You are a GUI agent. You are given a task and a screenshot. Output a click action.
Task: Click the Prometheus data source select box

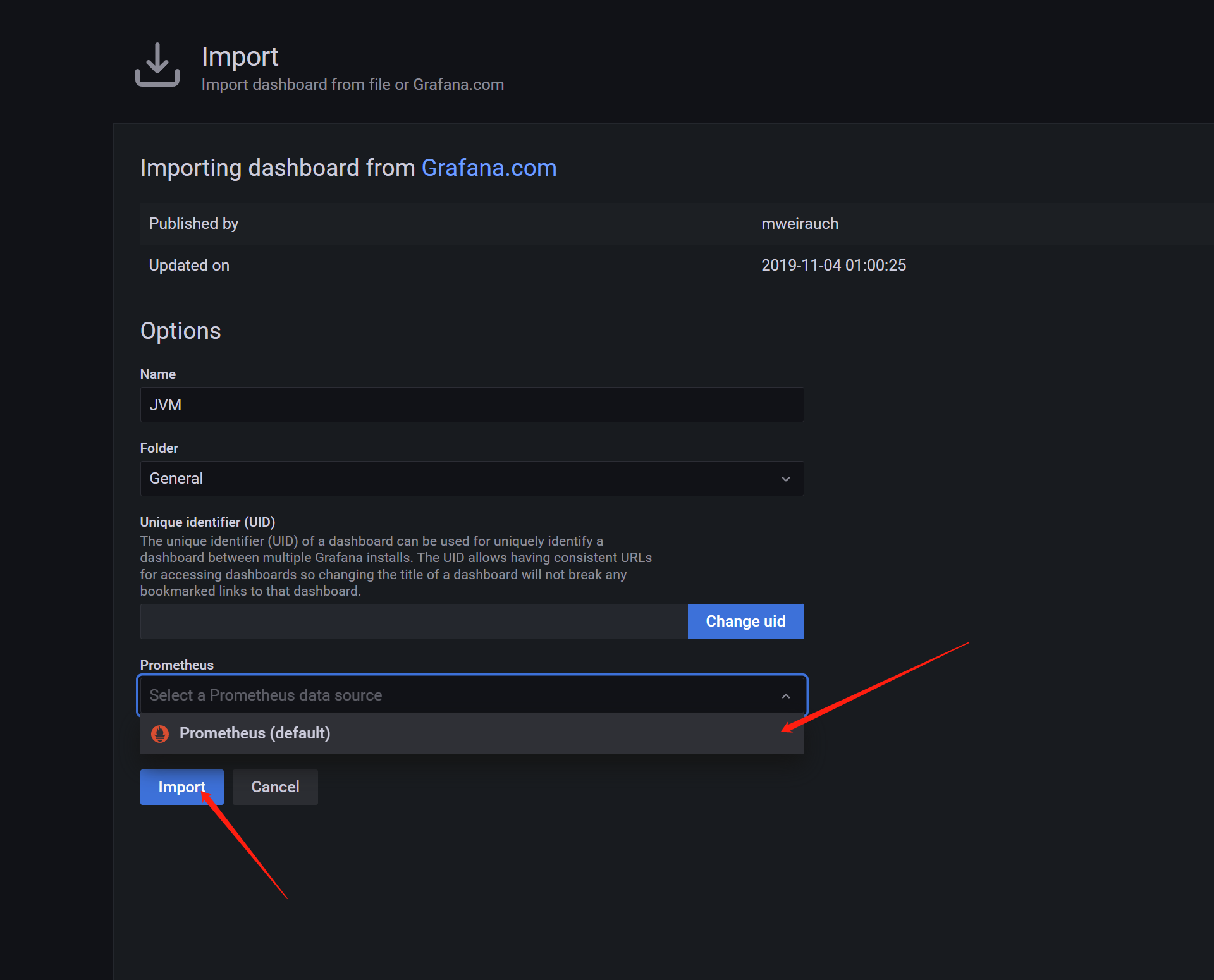(472, 695)
